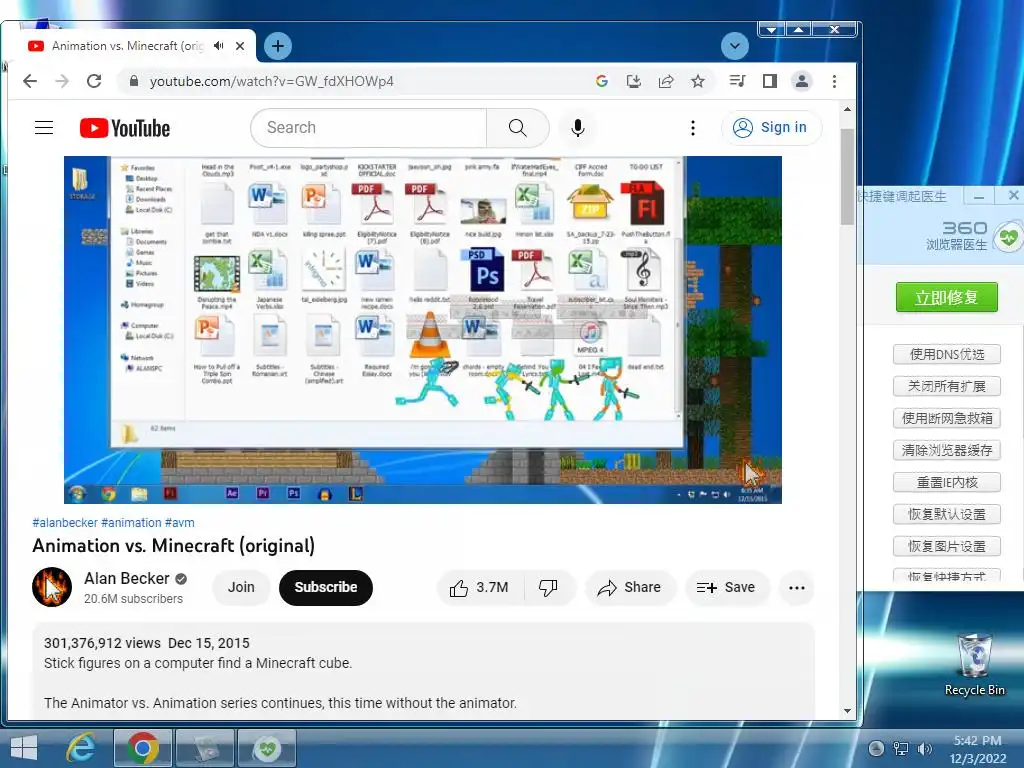Click the YouTube search magnifier button
The image size is (1024, 768).
point(517,128)
